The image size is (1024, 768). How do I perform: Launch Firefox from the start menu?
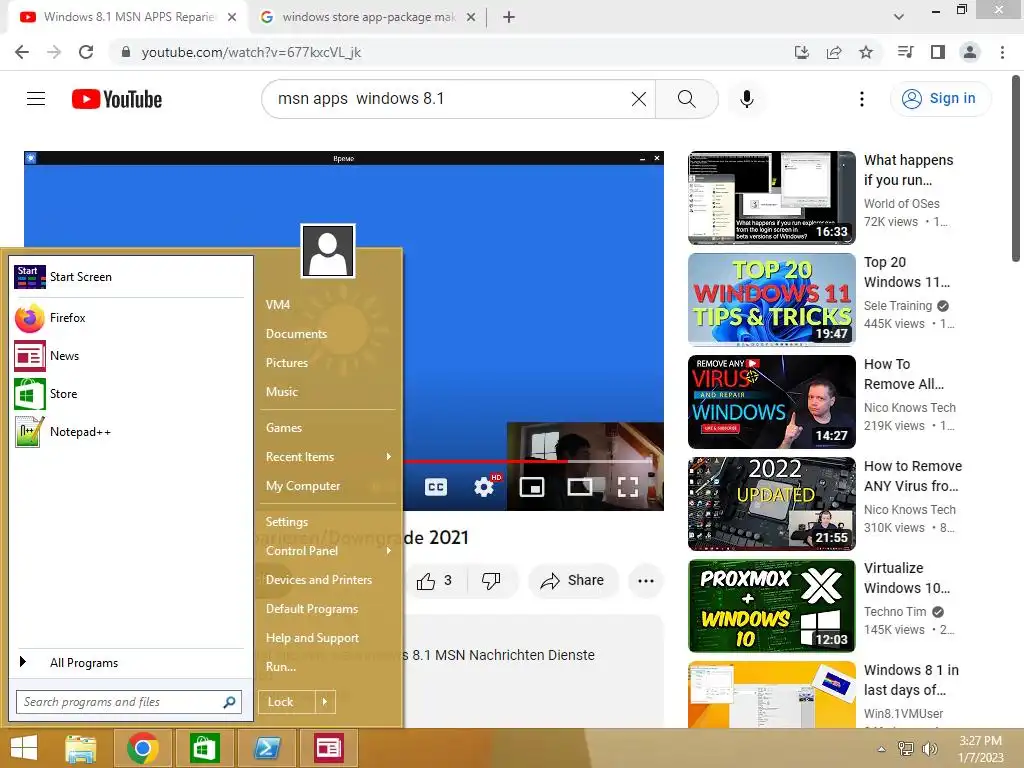pyautogui.click(x=129, y=318)
